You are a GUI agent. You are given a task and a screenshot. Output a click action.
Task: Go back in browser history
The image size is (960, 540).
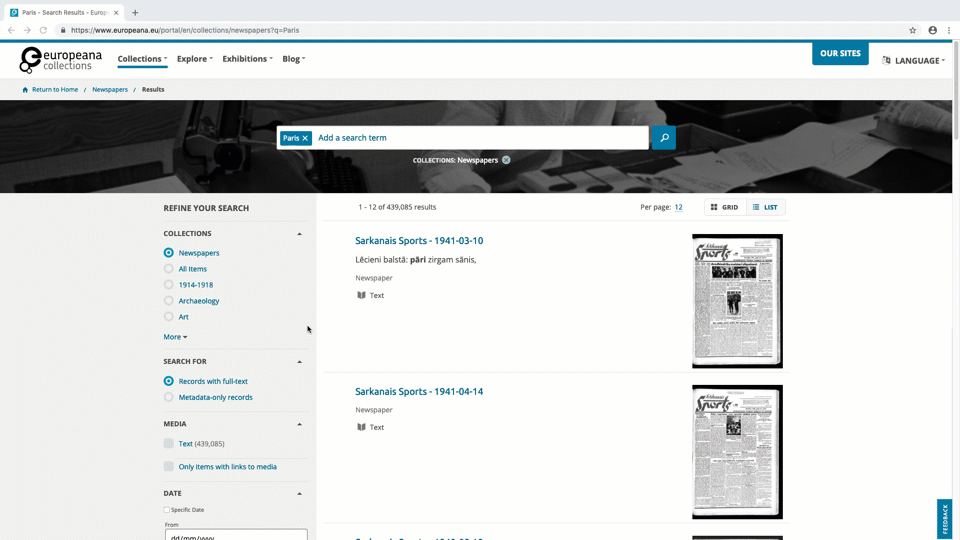[x=11, y=30]
